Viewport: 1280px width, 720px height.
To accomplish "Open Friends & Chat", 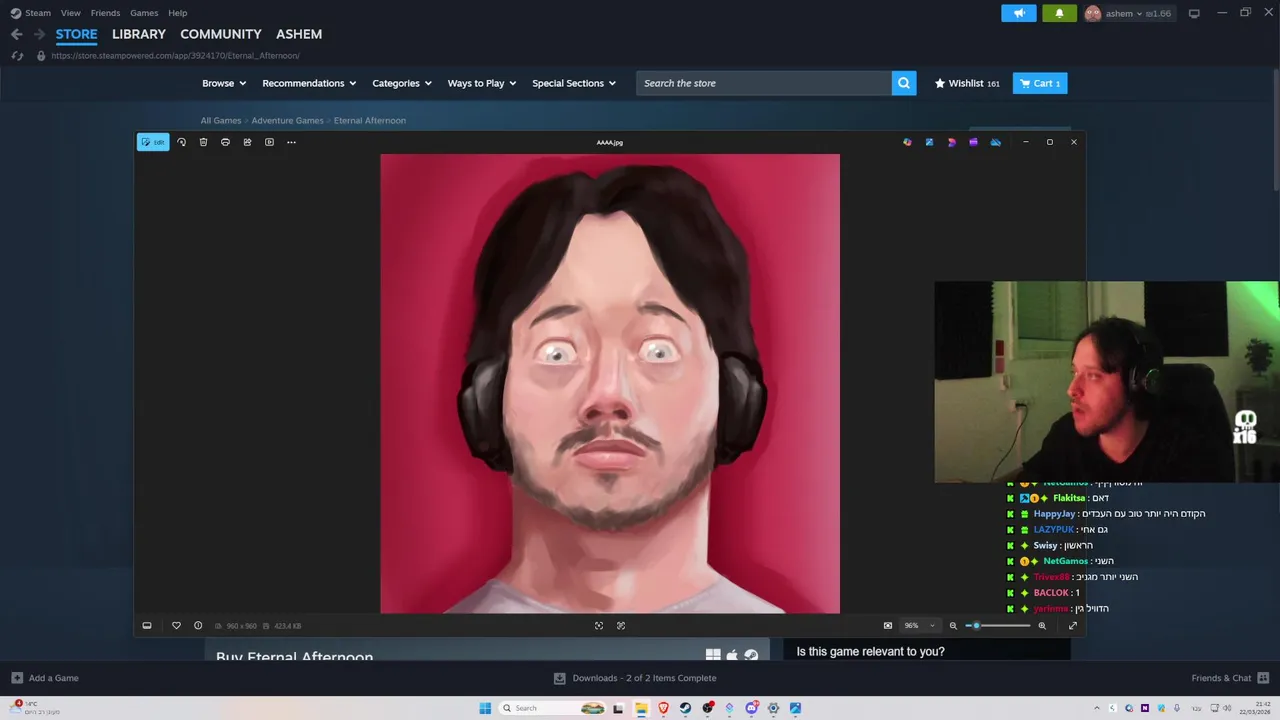I will tap(1230, 678).
